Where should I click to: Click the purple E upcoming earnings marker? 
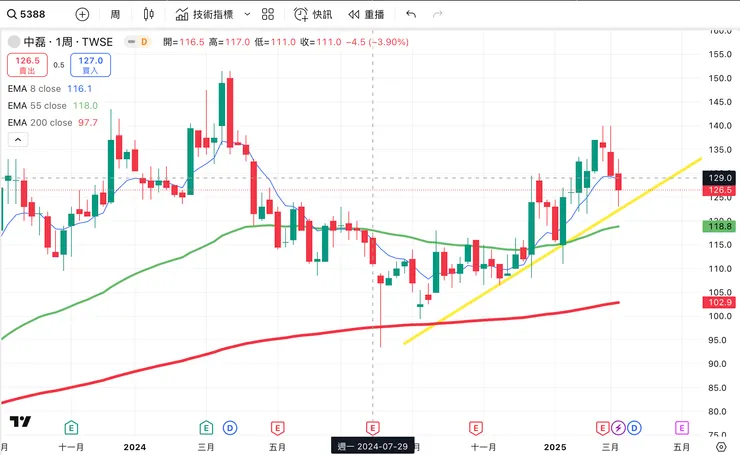681,428
